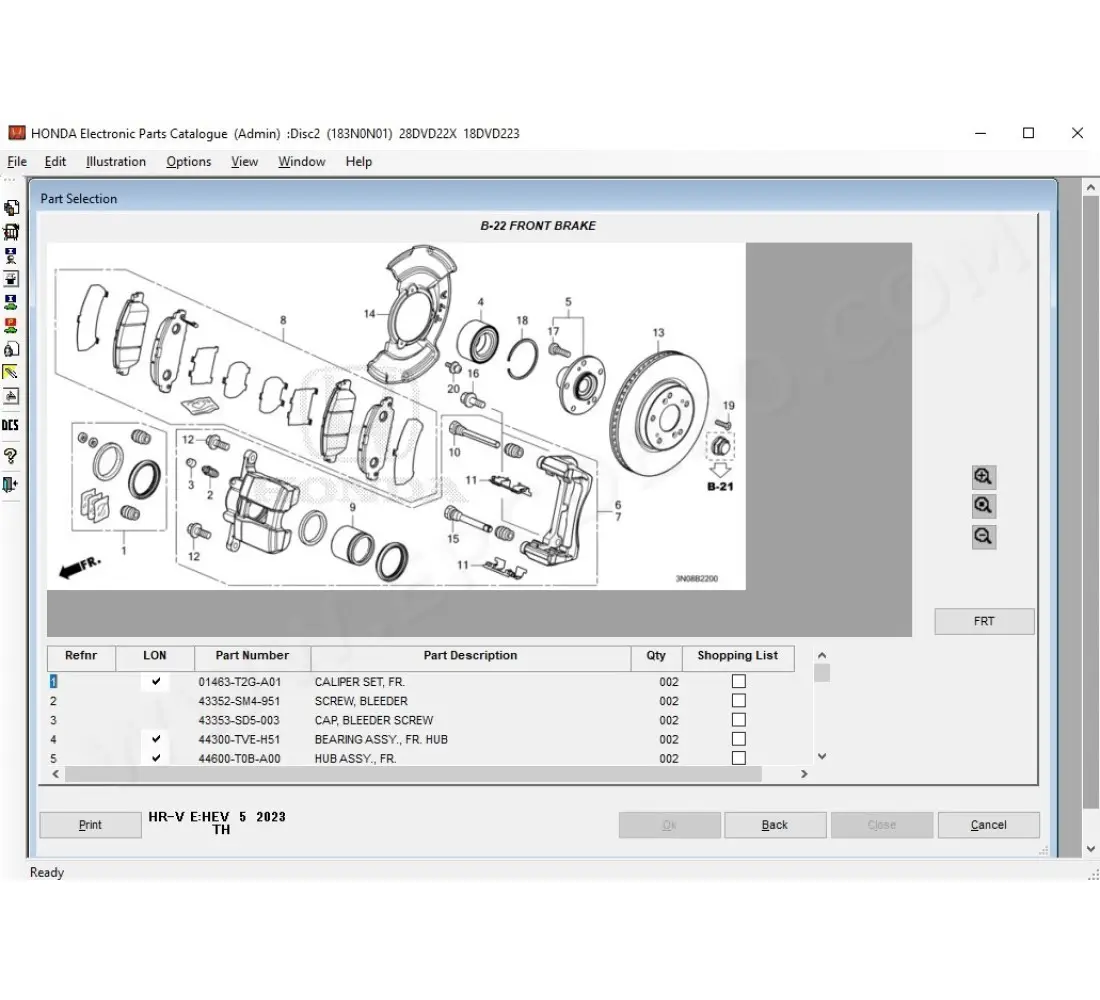The width and height of the screenshot is (1100, 1000).
Task: Click the Cancel button
Action: pyautogui.click(x=988, y=825)
